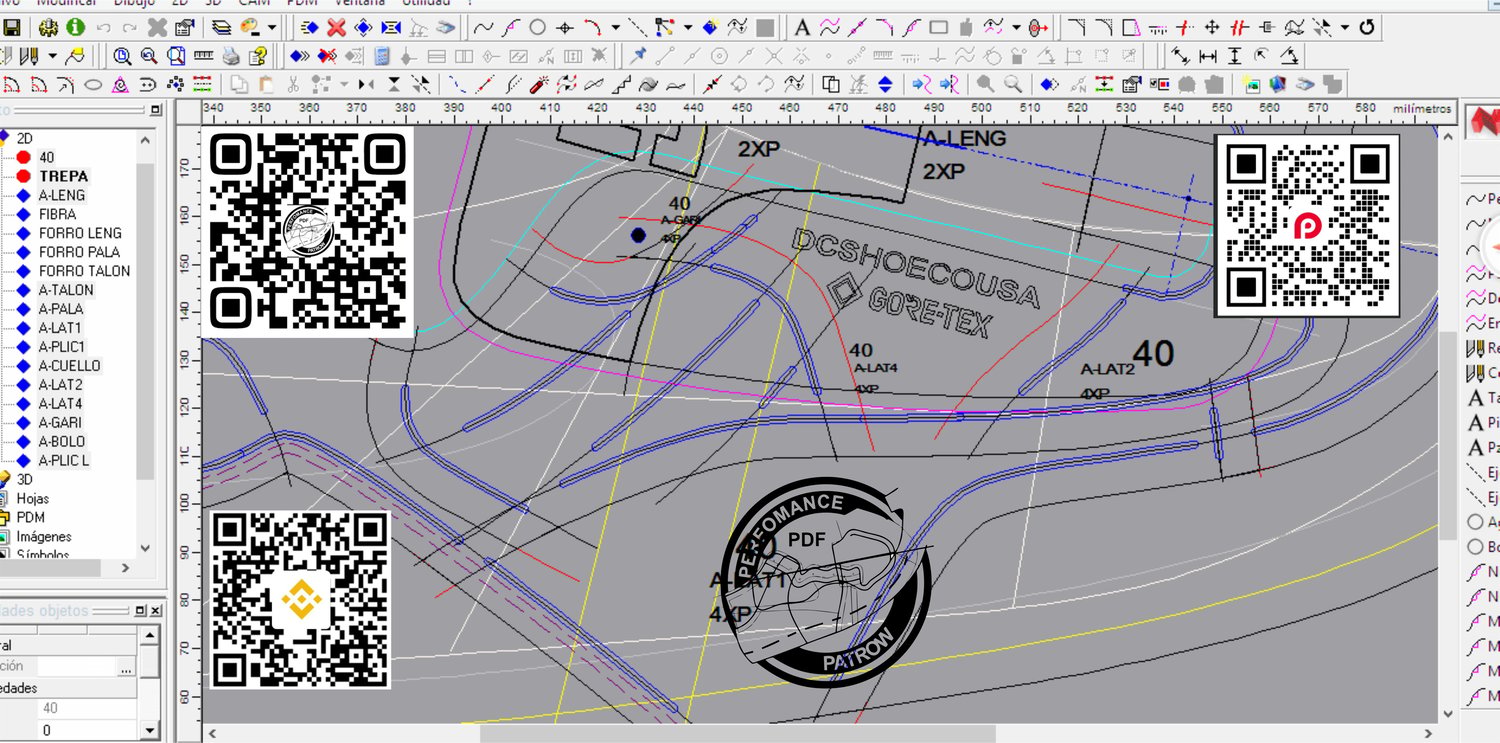Select the Hojas node in the tree
This screenshot has height=743, width=1500.
point(32,499)
